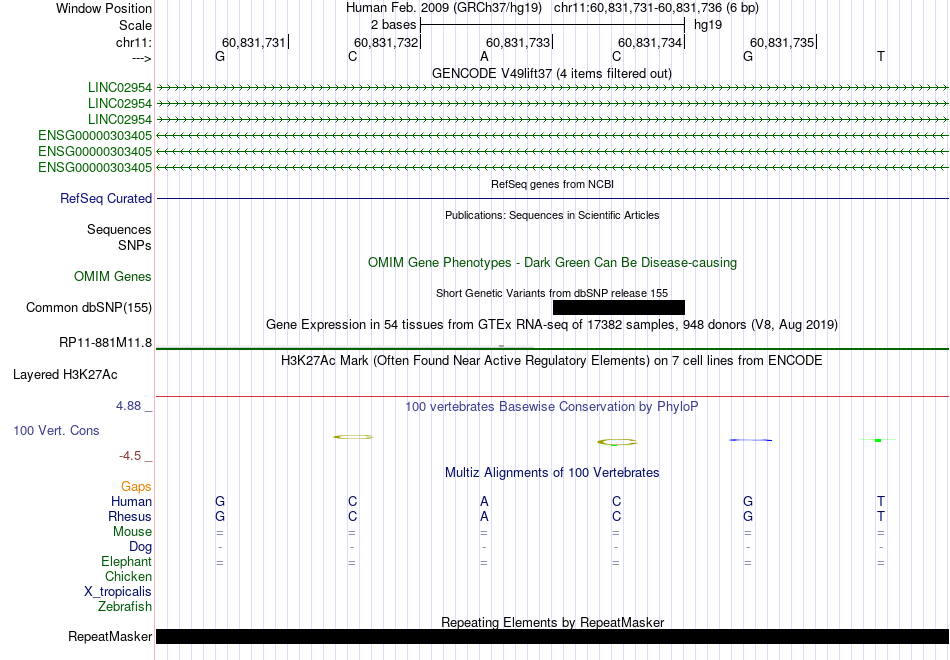
Task: Click the 100 Vert. Cons label
Action: pos(56,430)
